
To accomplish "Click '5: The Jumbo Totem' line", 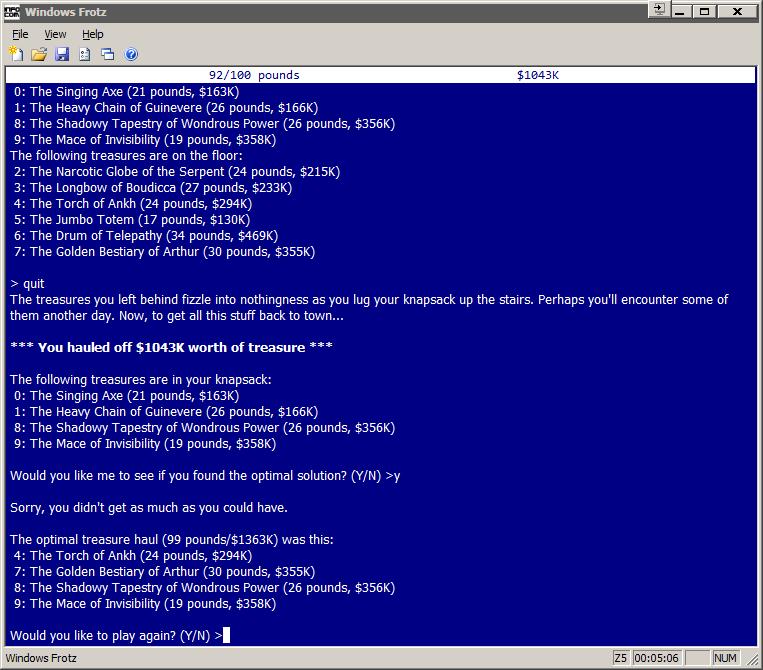I will (132, 220).
